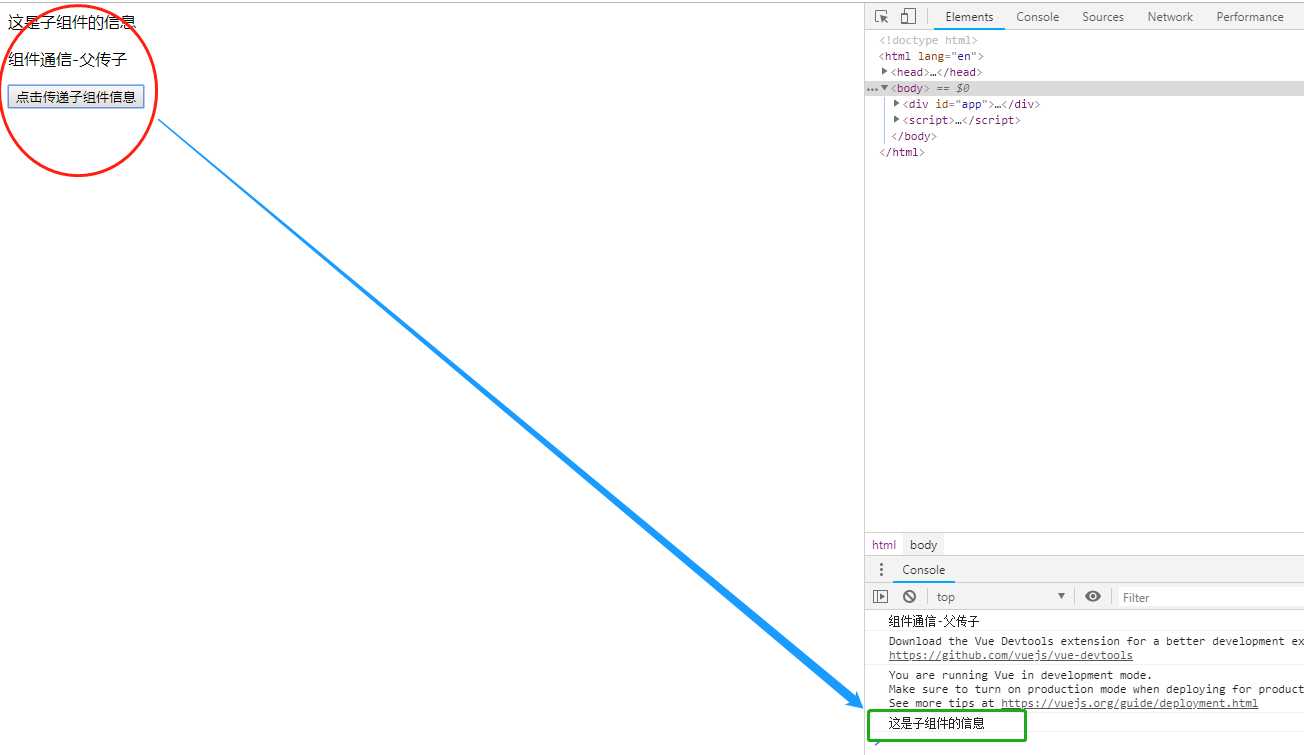Click the page text 组件通信-父传子
The width and height of the screenshot is (1304, 755).
(68, 60)
